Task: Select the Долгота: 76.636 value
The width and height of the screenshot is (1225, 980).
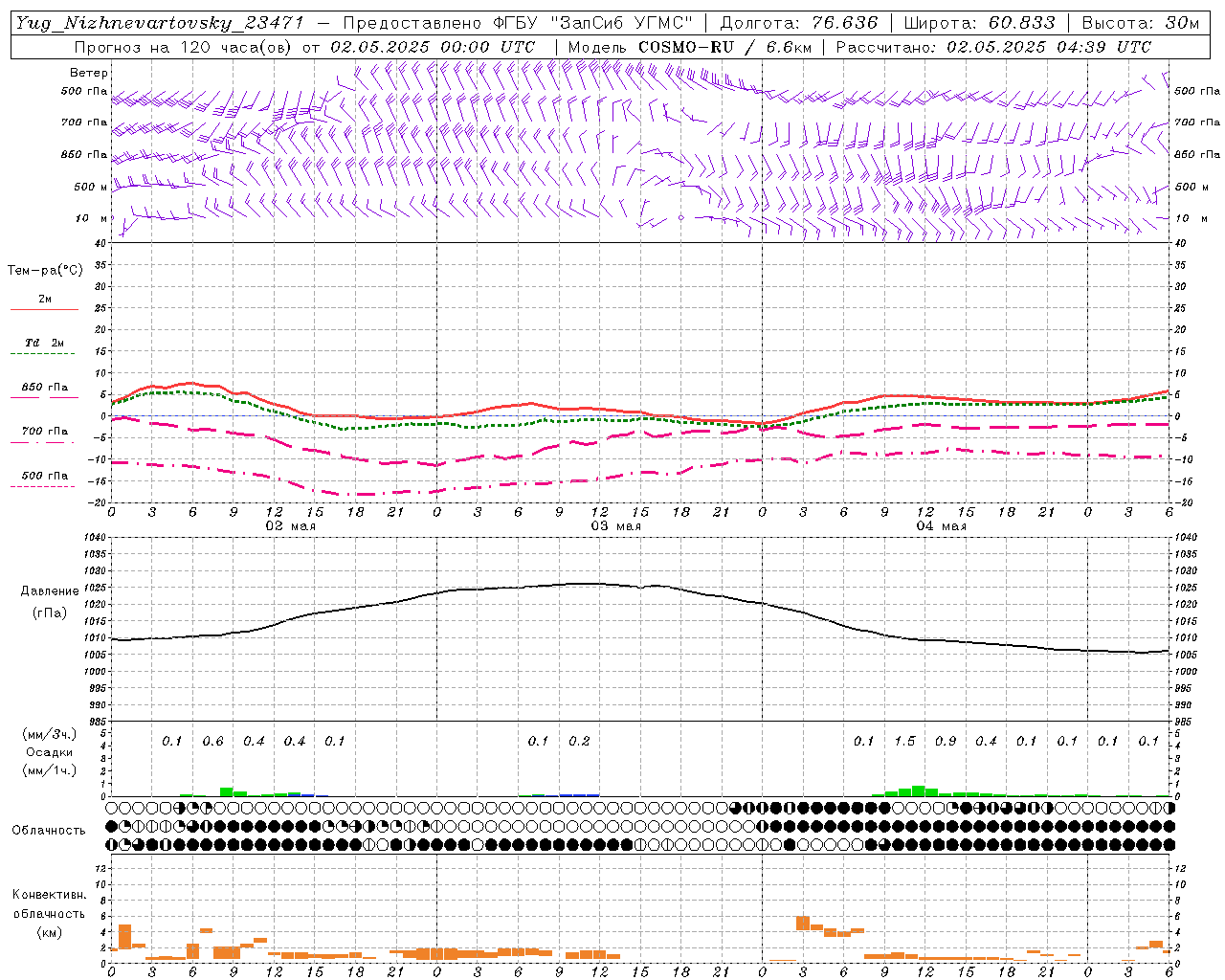Action: coord(799,23)
